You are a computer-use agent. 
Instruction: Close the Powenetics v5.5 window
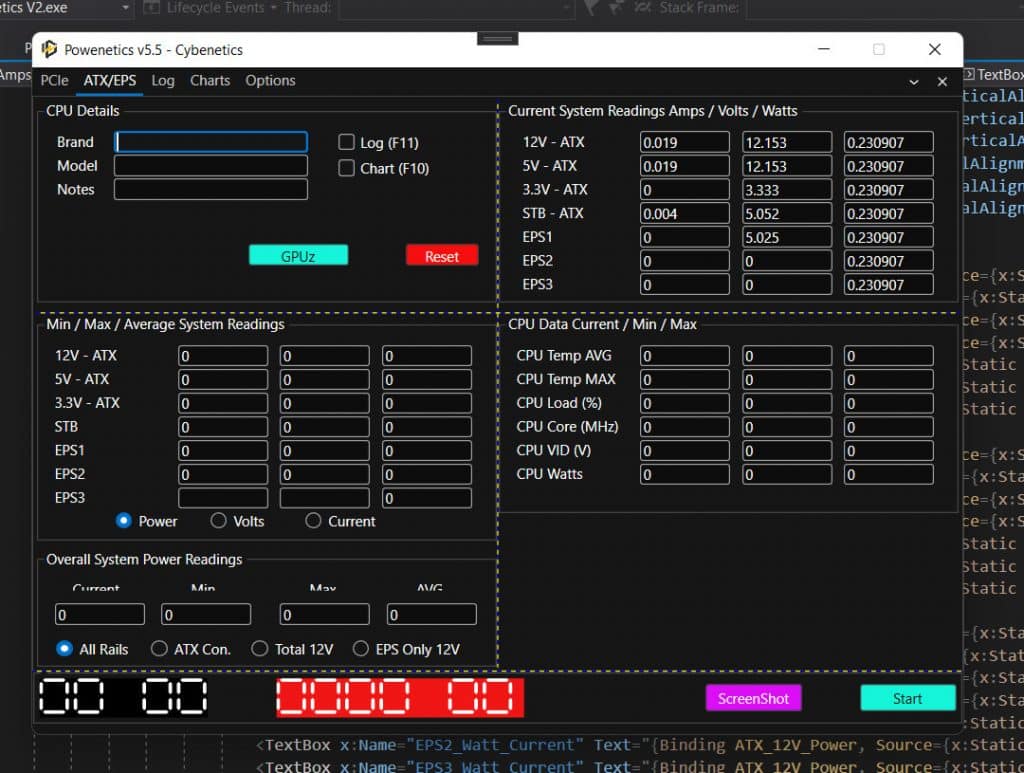click(x=935, y=49)
